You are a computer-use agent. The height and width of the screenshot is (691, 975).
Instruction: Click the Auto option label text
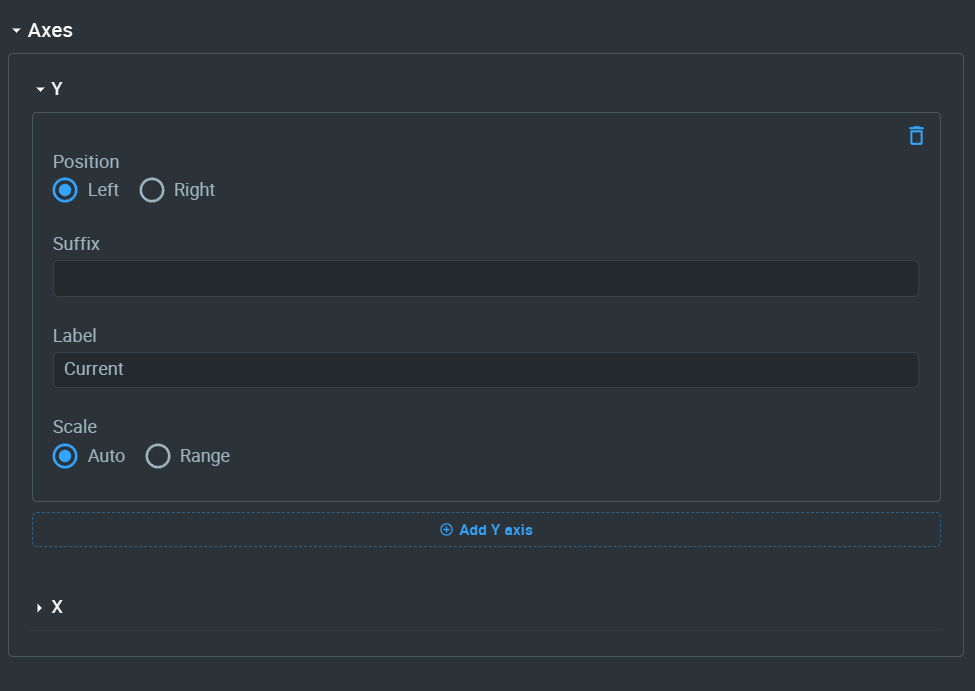[106, 456]
